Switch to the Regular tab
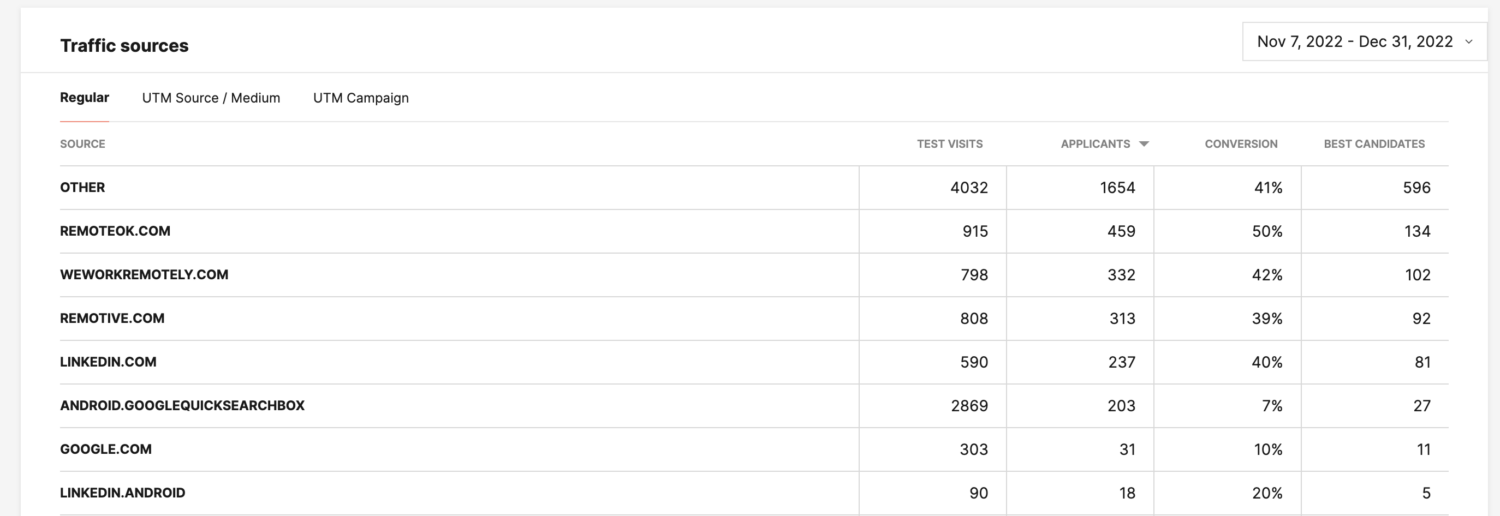 tap(84, 98)
